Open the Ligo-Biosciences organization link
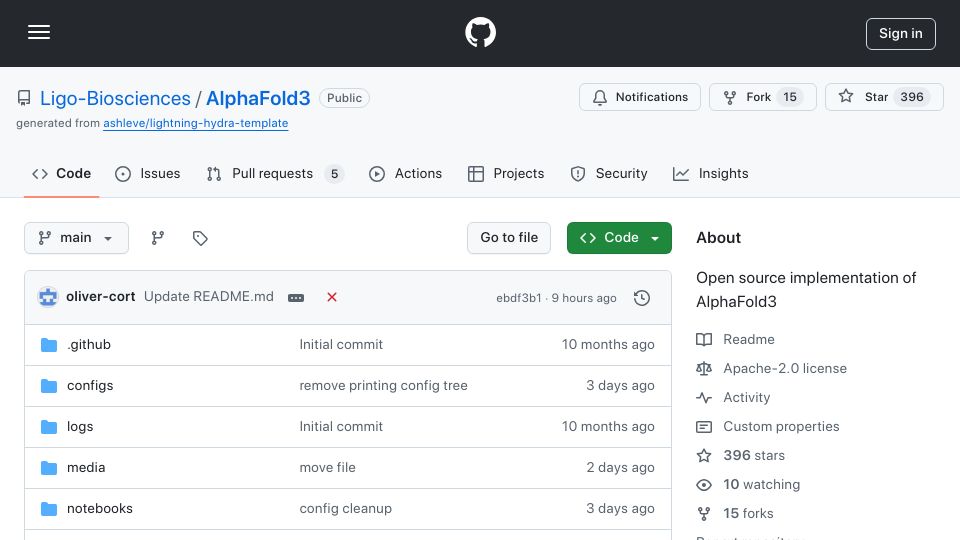This screenshot has height=540, width=960. tap(115, 98)
